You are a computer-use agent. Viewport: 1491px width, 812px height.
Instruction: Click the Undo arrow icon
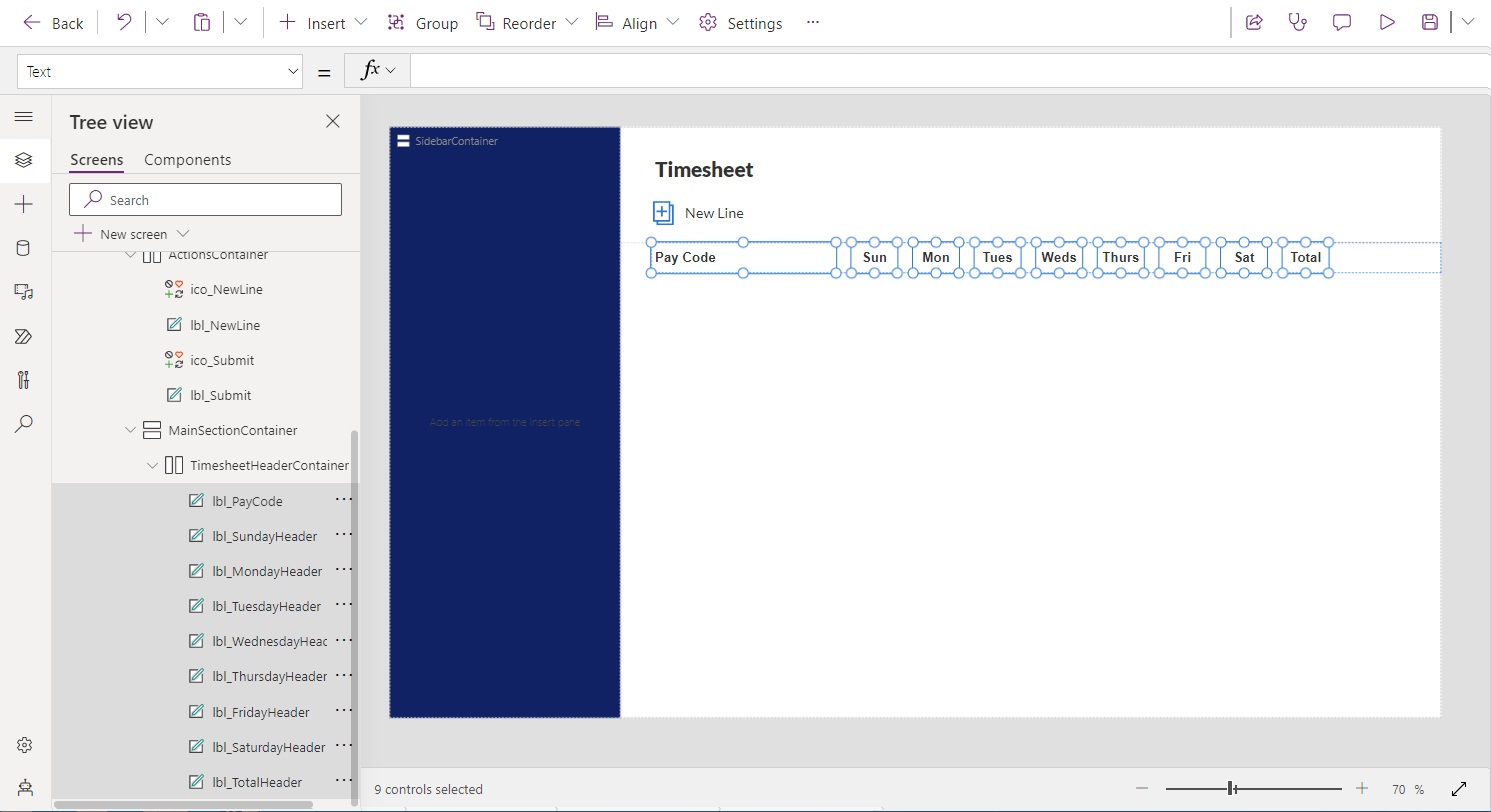point(124,22)
